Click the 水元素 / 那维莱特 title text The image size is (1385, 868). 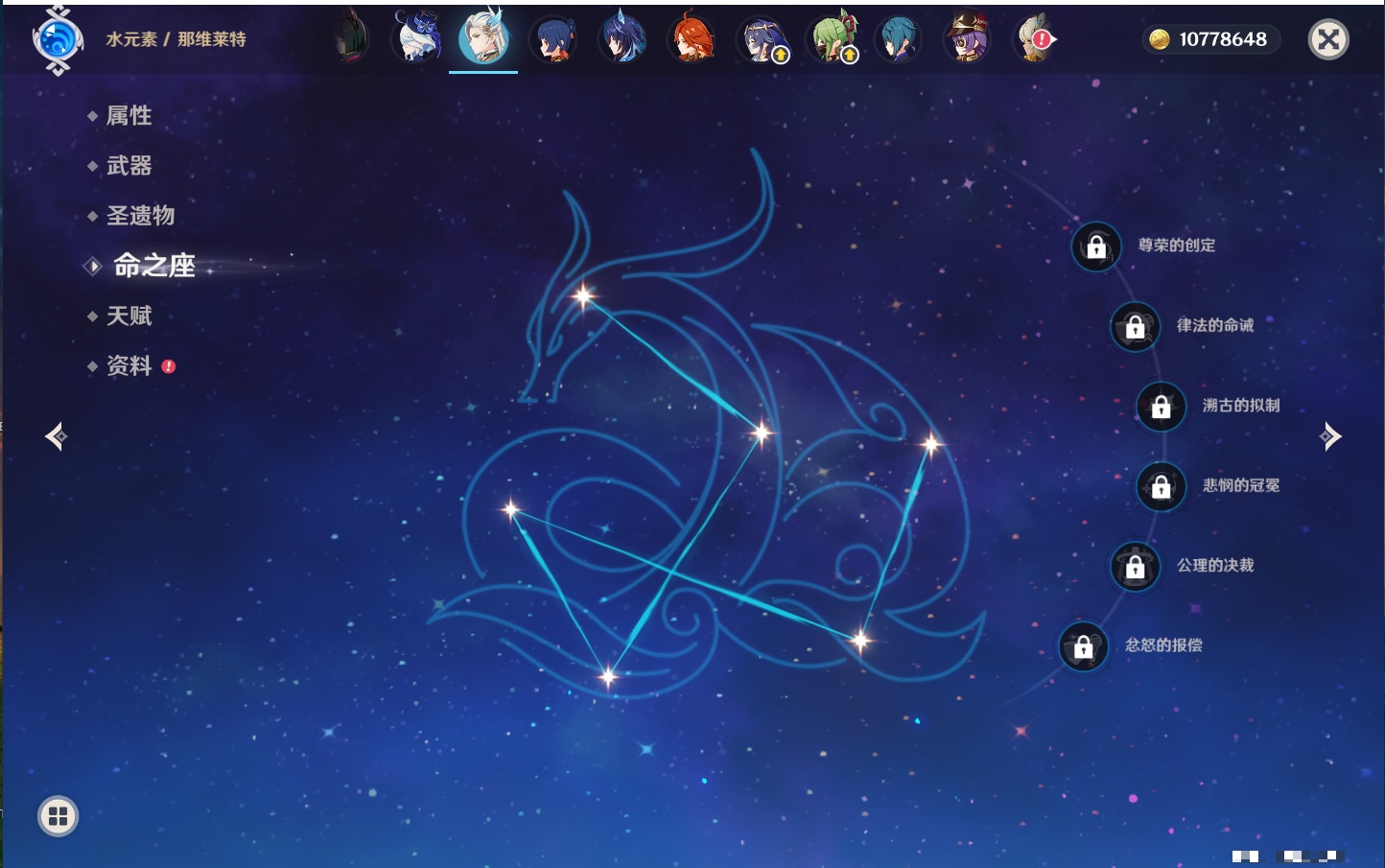[x=176, y=39]
